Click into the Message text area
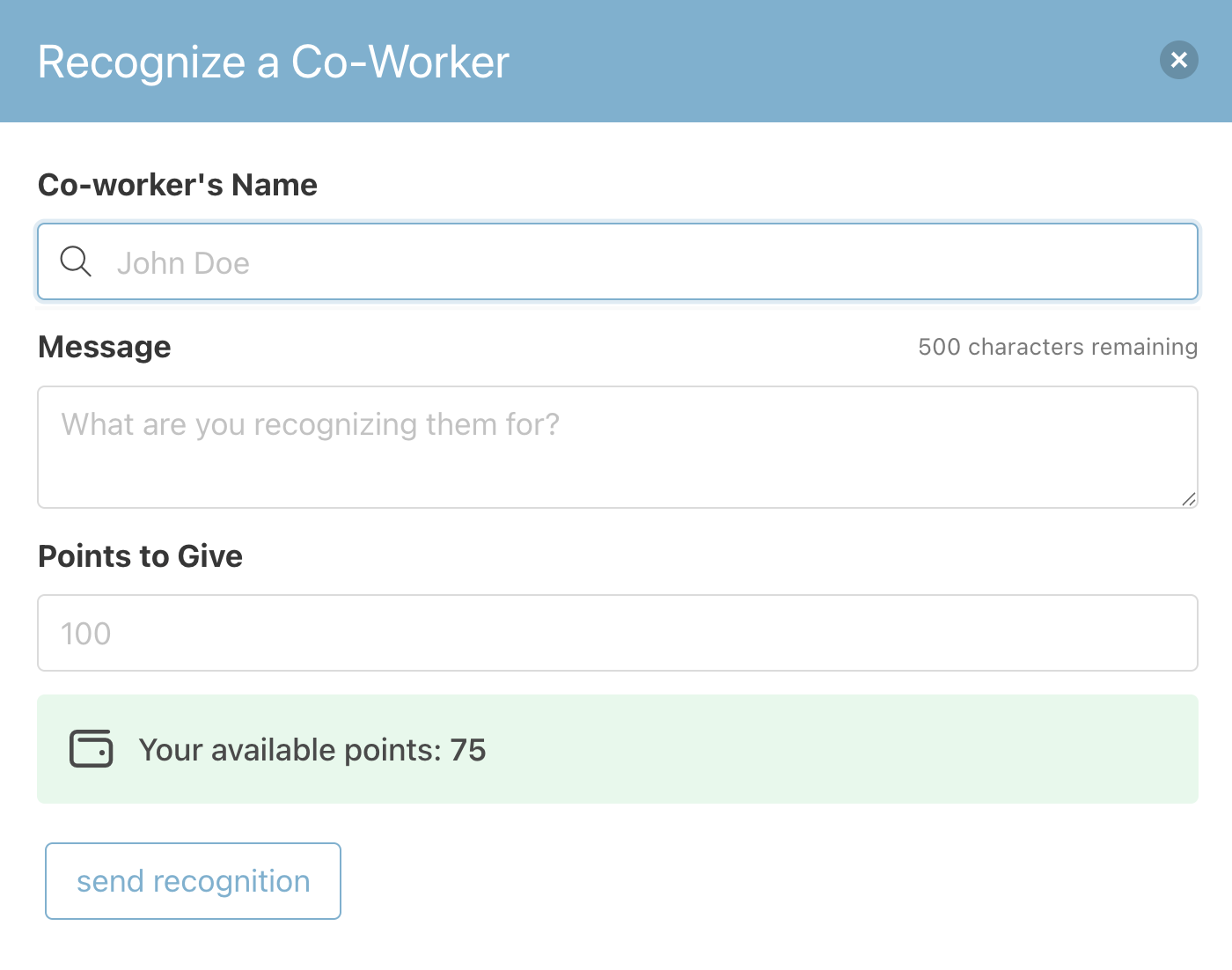 point(618,447)
